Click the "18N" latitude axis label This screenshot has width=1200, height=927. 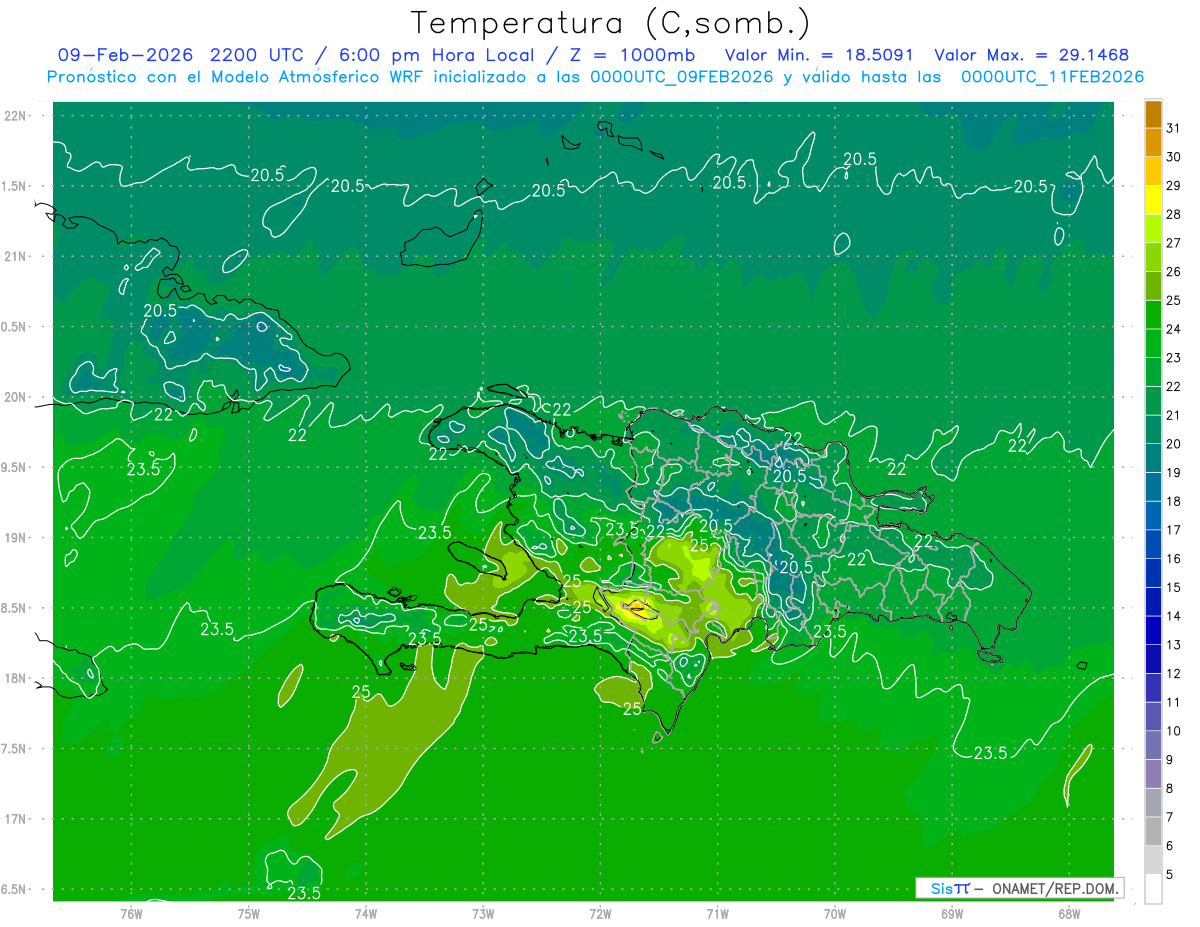pos(17,678)
